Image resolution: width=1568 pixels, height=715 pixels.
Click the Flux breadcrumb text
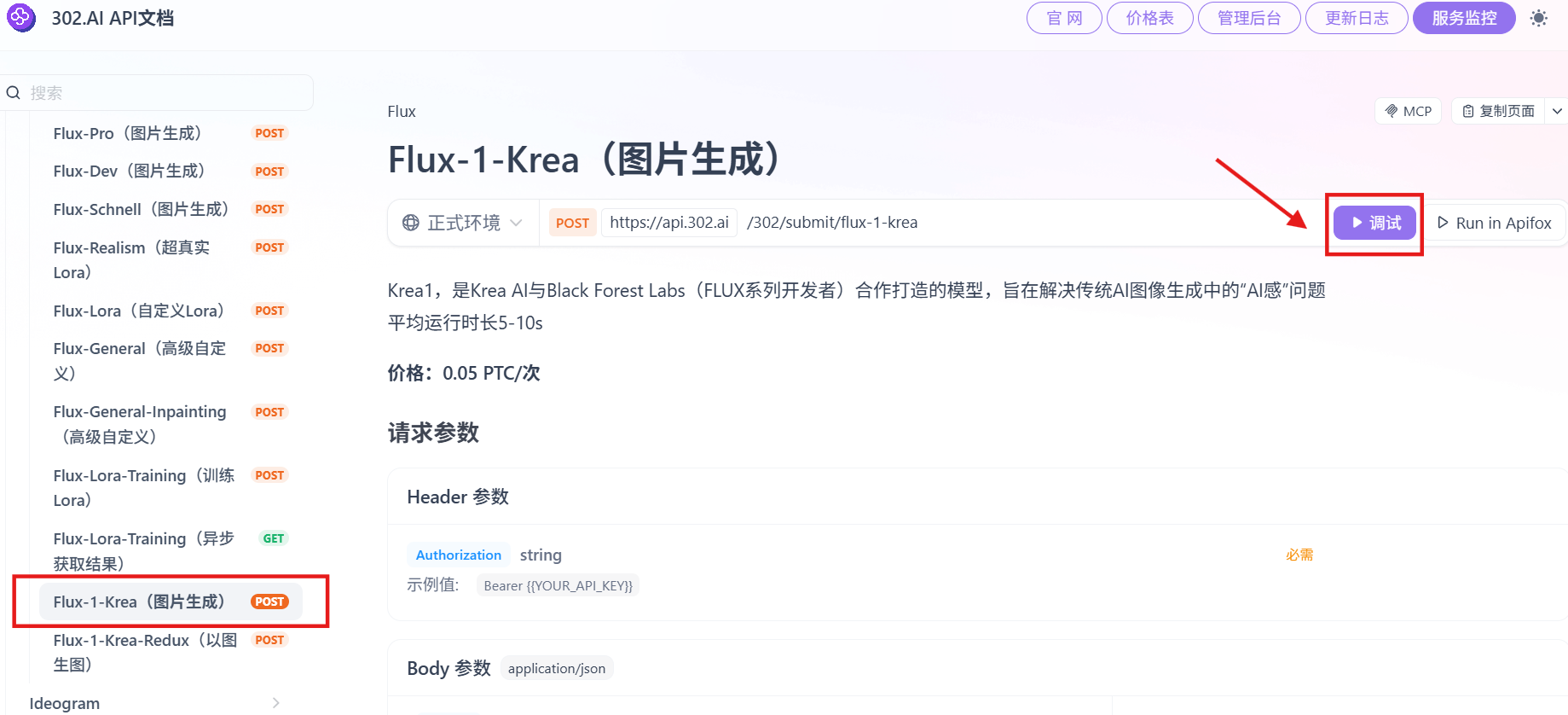(x=402, y=111)
